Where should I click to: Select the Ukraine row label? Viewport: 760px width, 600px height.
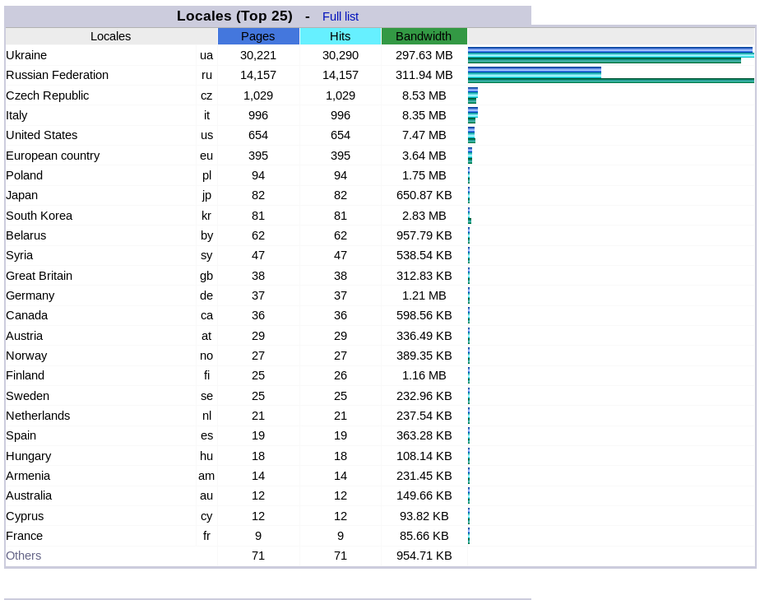coord(27,55)
